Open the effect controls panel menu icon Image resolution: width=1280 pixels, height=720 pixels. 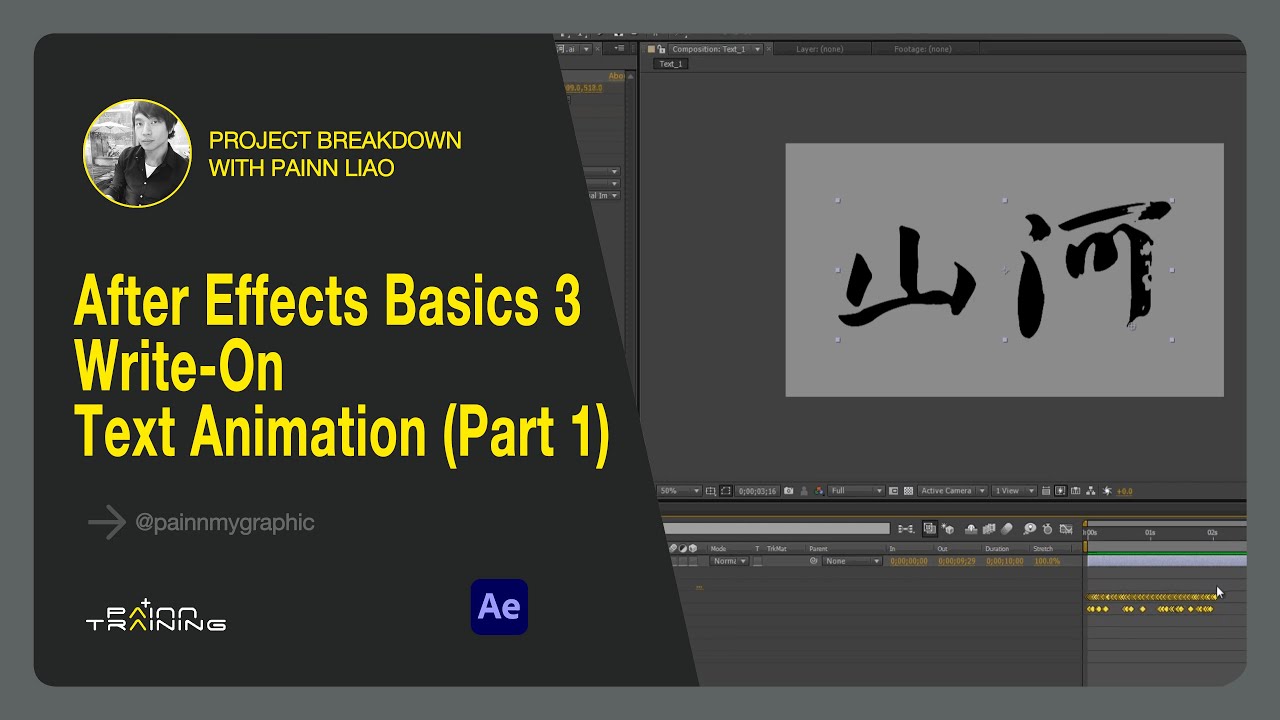click(x=620, y=48)
